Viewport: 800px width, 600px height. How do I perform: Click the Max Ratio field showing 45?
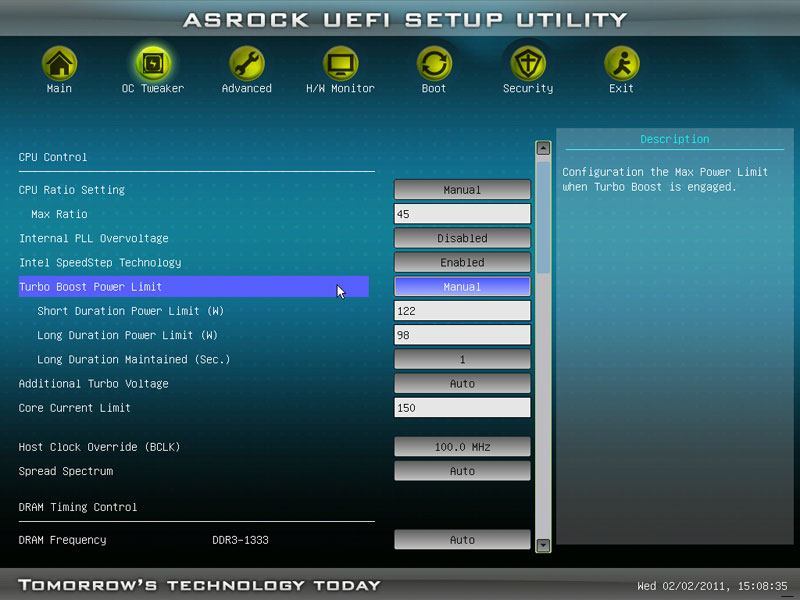click(x=462, y=214)
